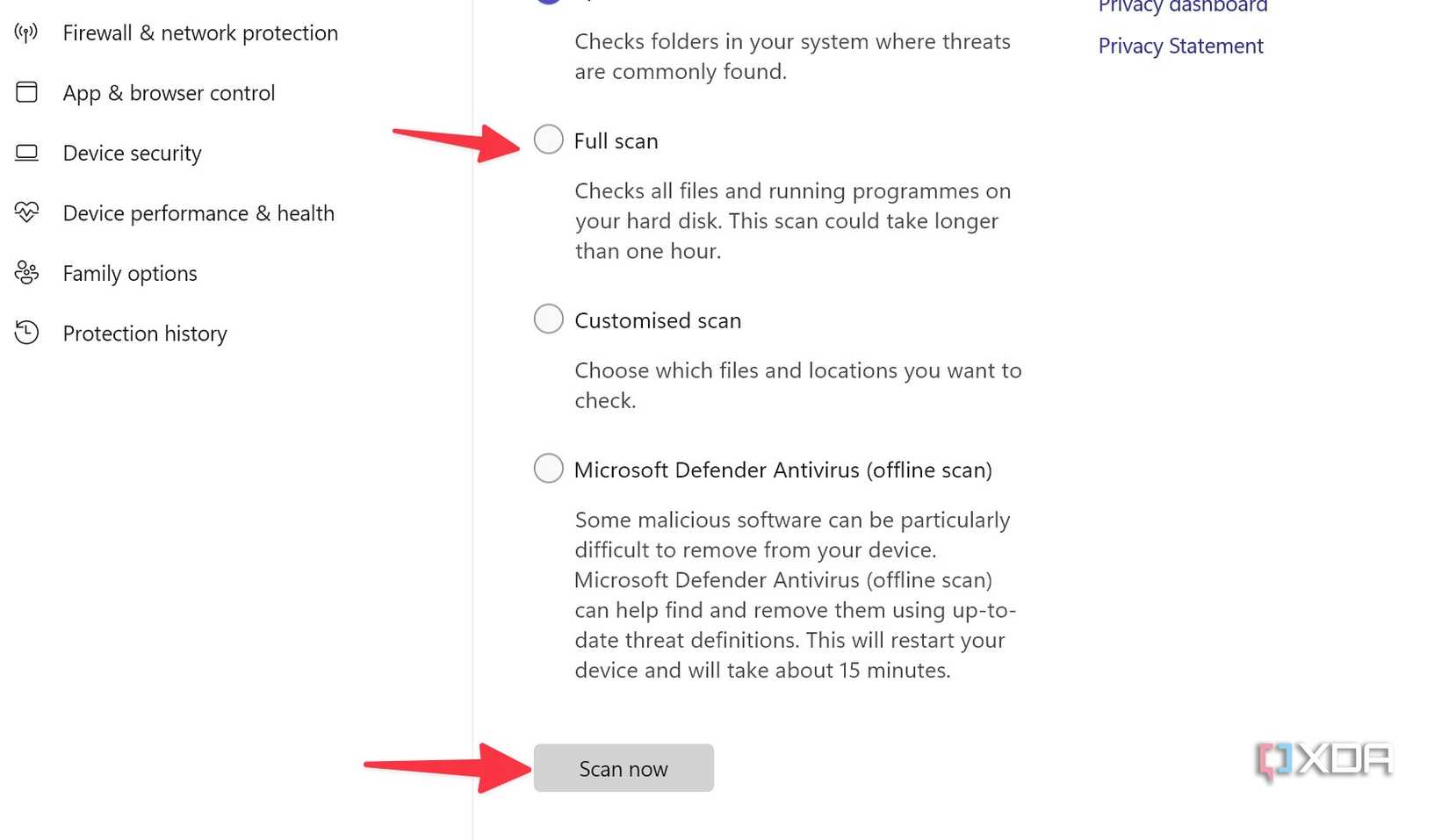The width and height of the screenshot is (1449, 840).
Task: Click the heart icon for Device performance
Action: tap(26, 212)
